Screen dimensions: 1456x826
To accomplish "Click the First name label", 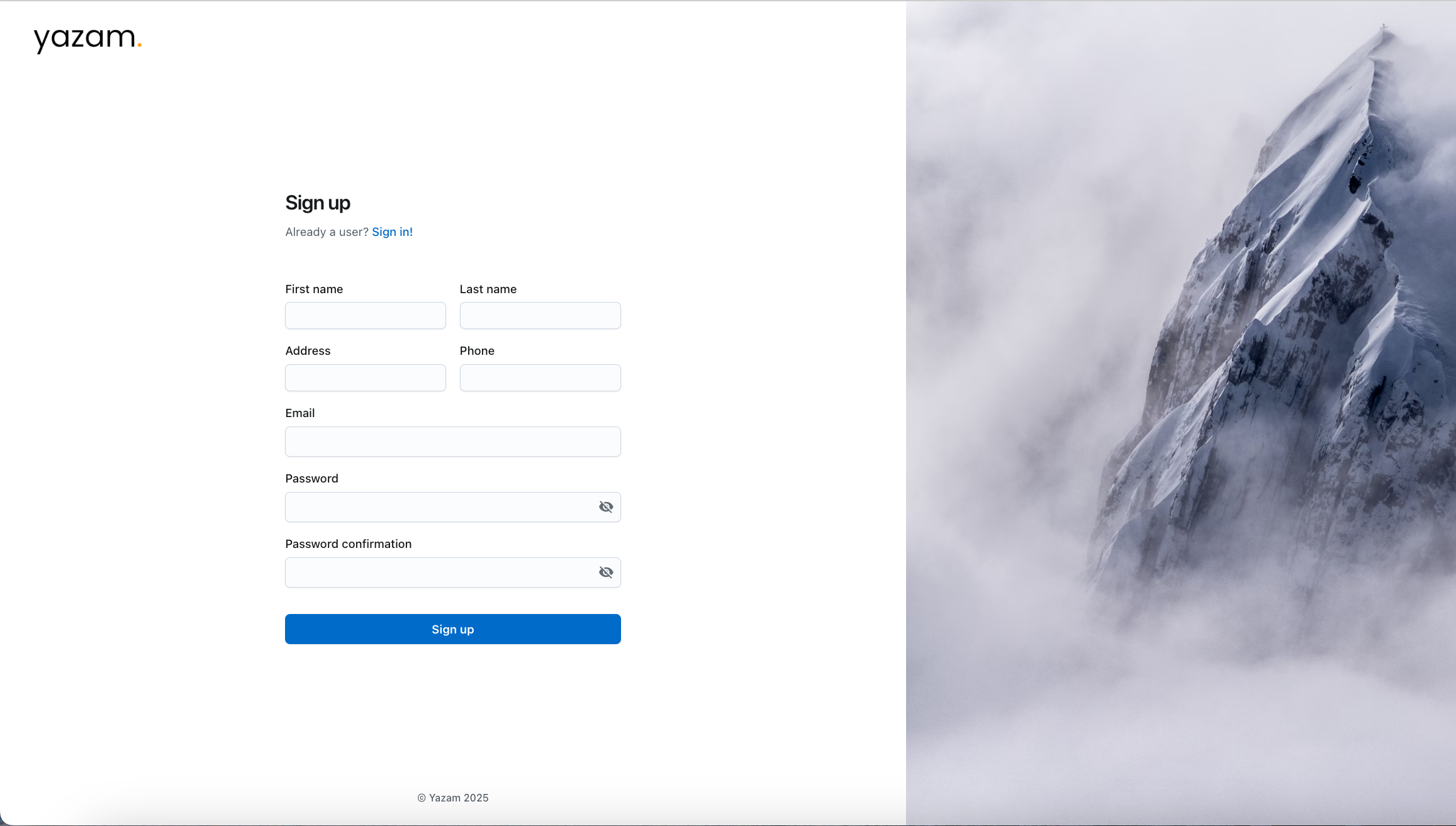I will click(314, 289).
